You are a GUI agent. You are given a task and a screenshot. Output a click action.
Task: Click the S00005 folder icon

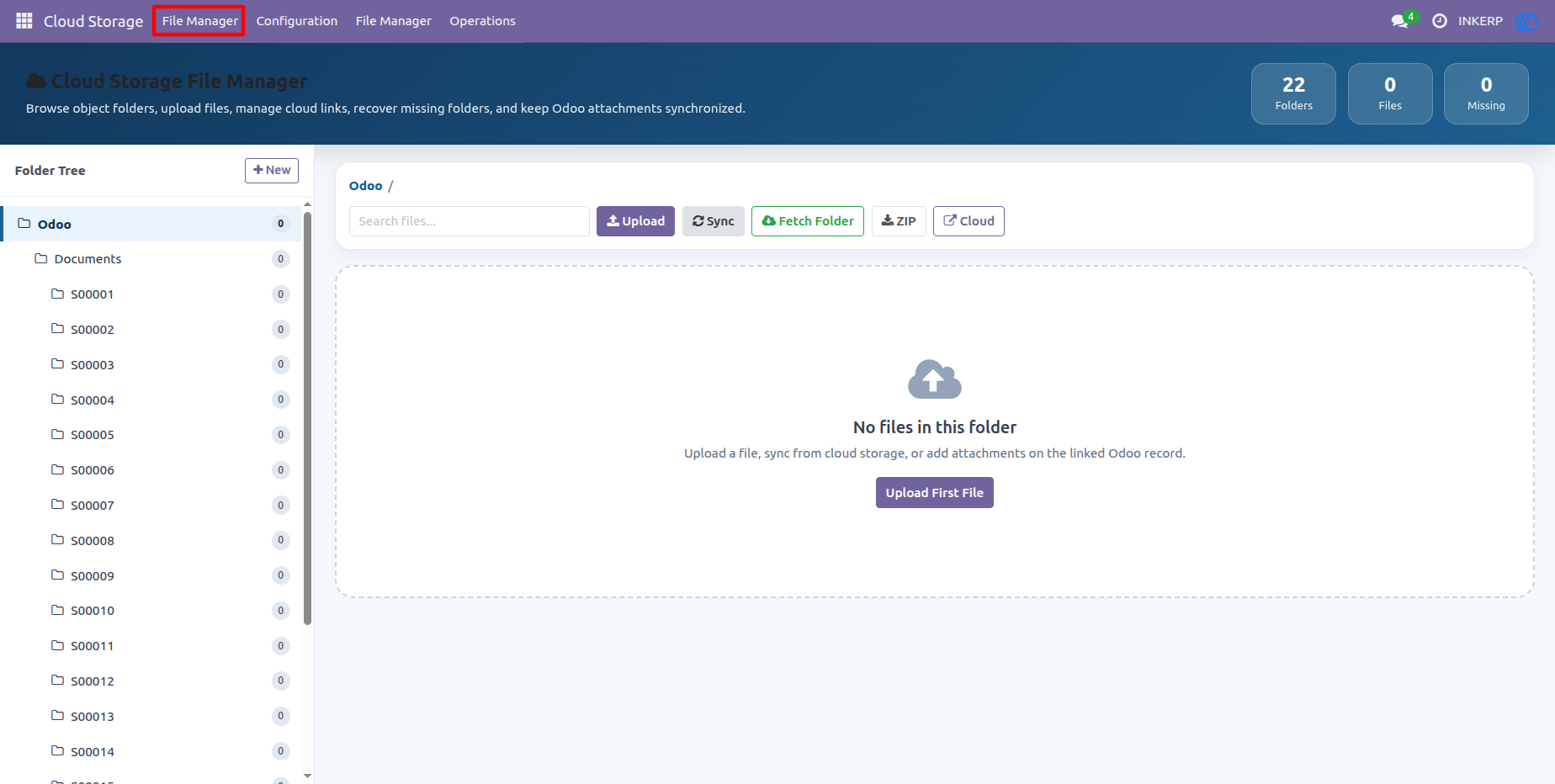pyautogui.click(x=57, y=434)
